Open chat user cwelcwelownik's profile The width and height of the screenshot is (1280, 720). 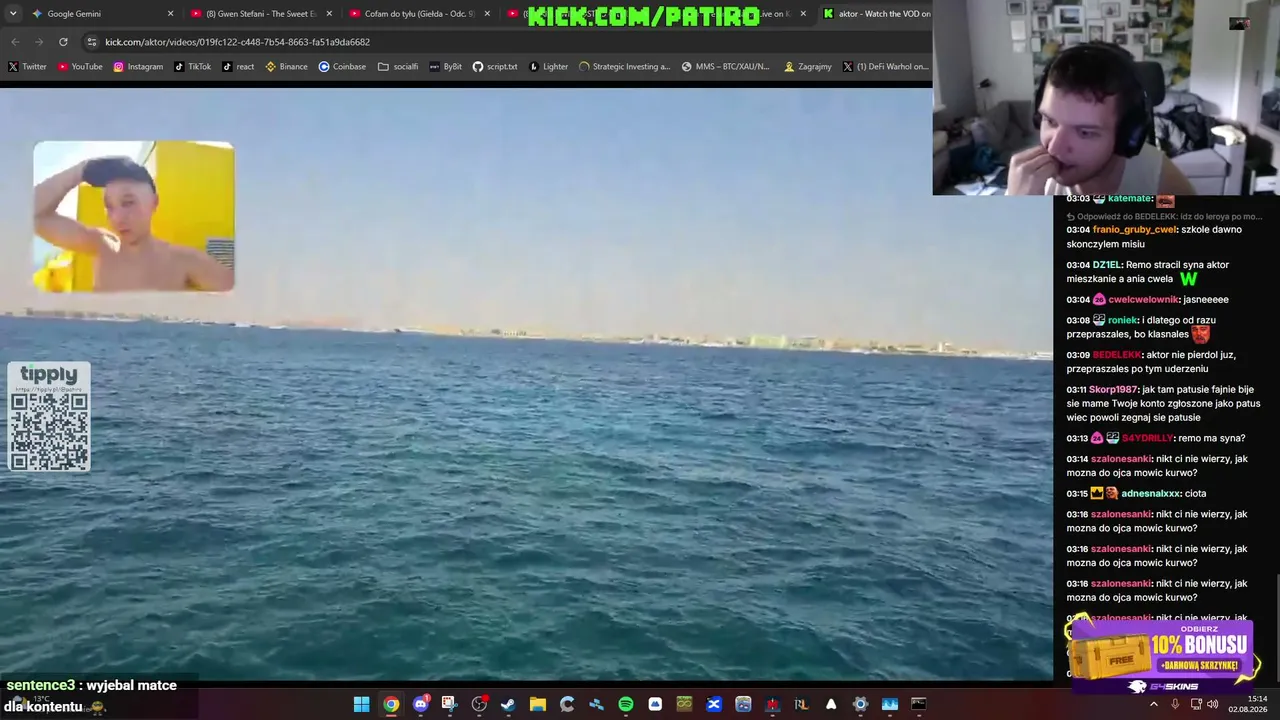tap(1144, 300)
